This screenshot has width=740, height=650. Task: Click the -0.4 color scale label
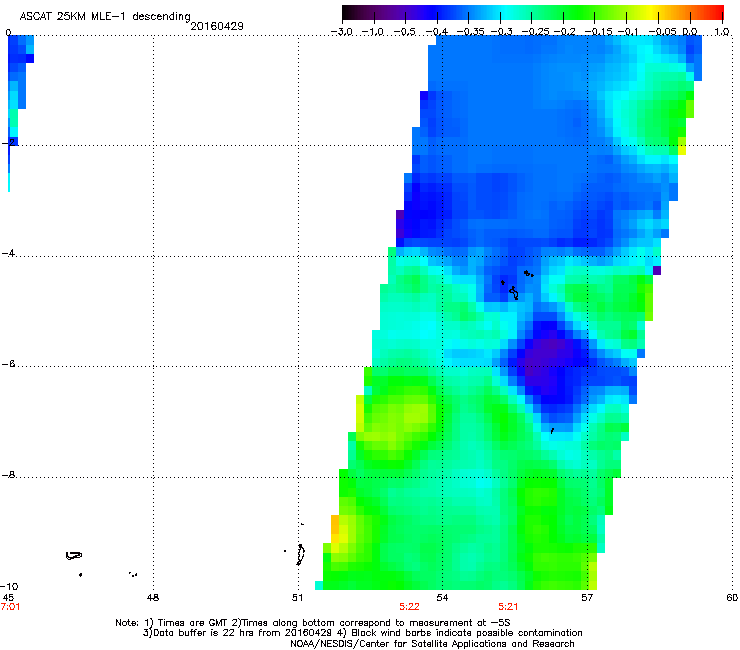point(437,32)
